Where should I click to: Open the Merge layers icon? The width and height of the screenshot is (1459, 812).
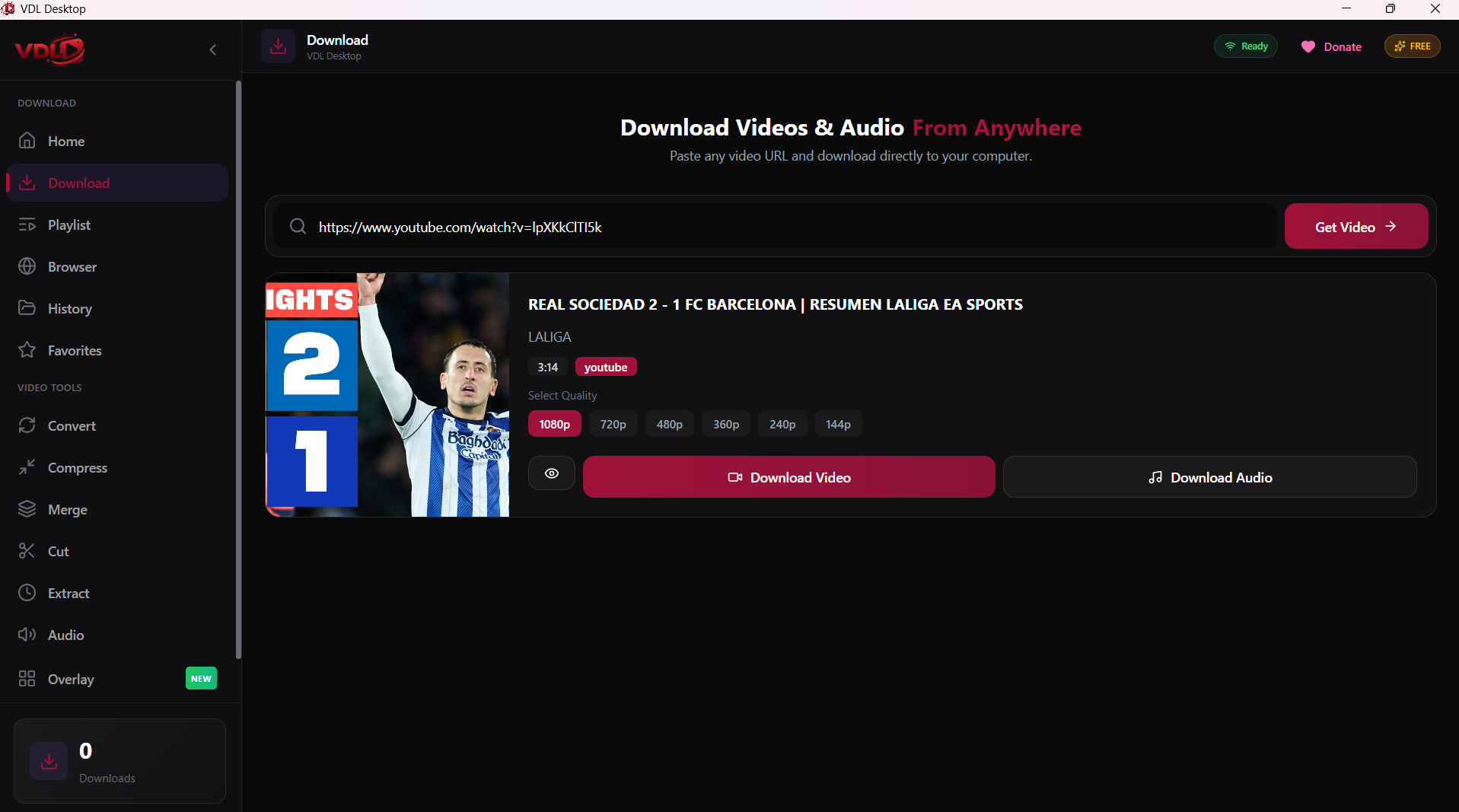(x=27, y=509)
